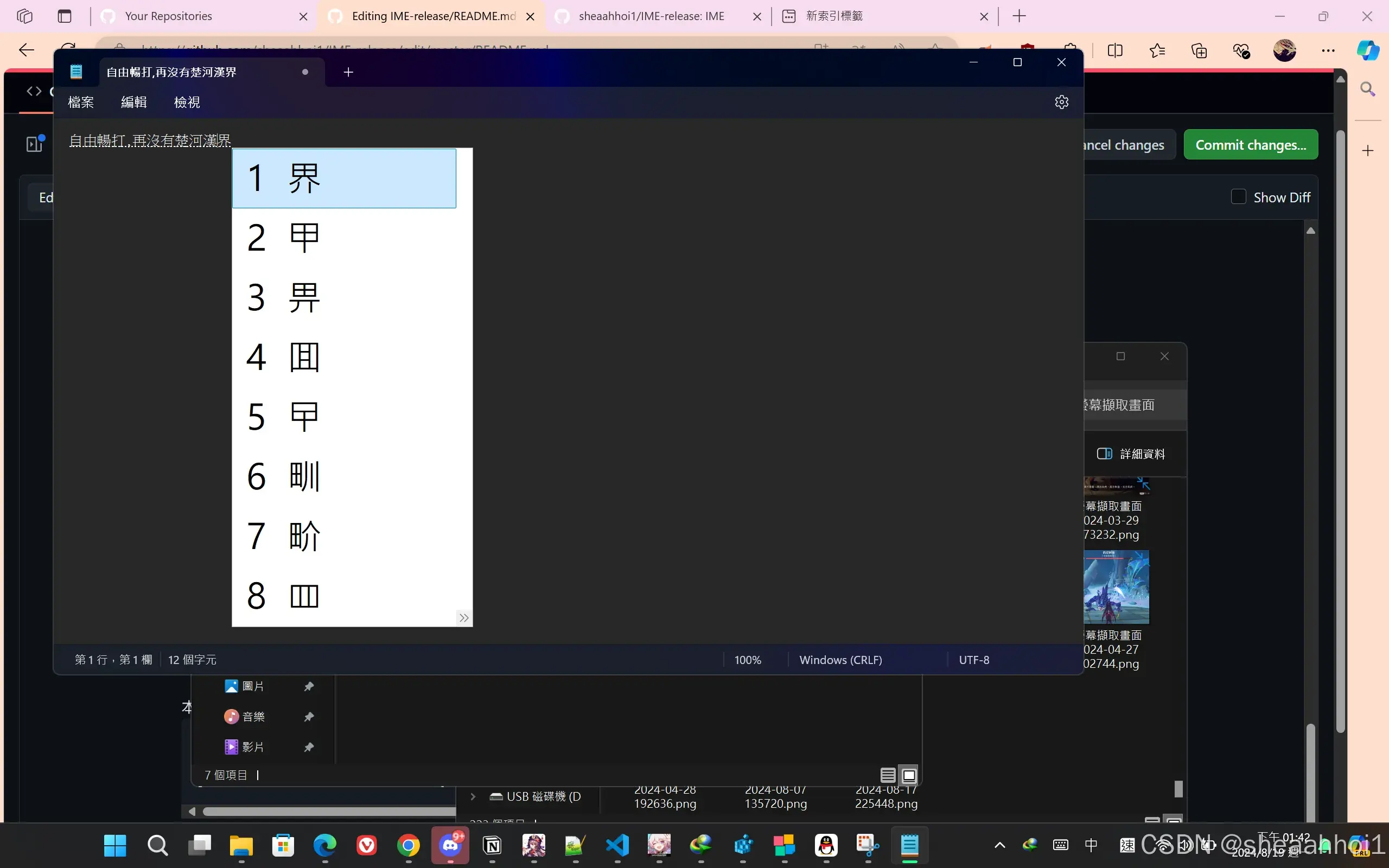The height and width of the screenshot is (868, 1389).
Task: Switch to large icons view in Explorer
Action: click(x=909, y=776)
